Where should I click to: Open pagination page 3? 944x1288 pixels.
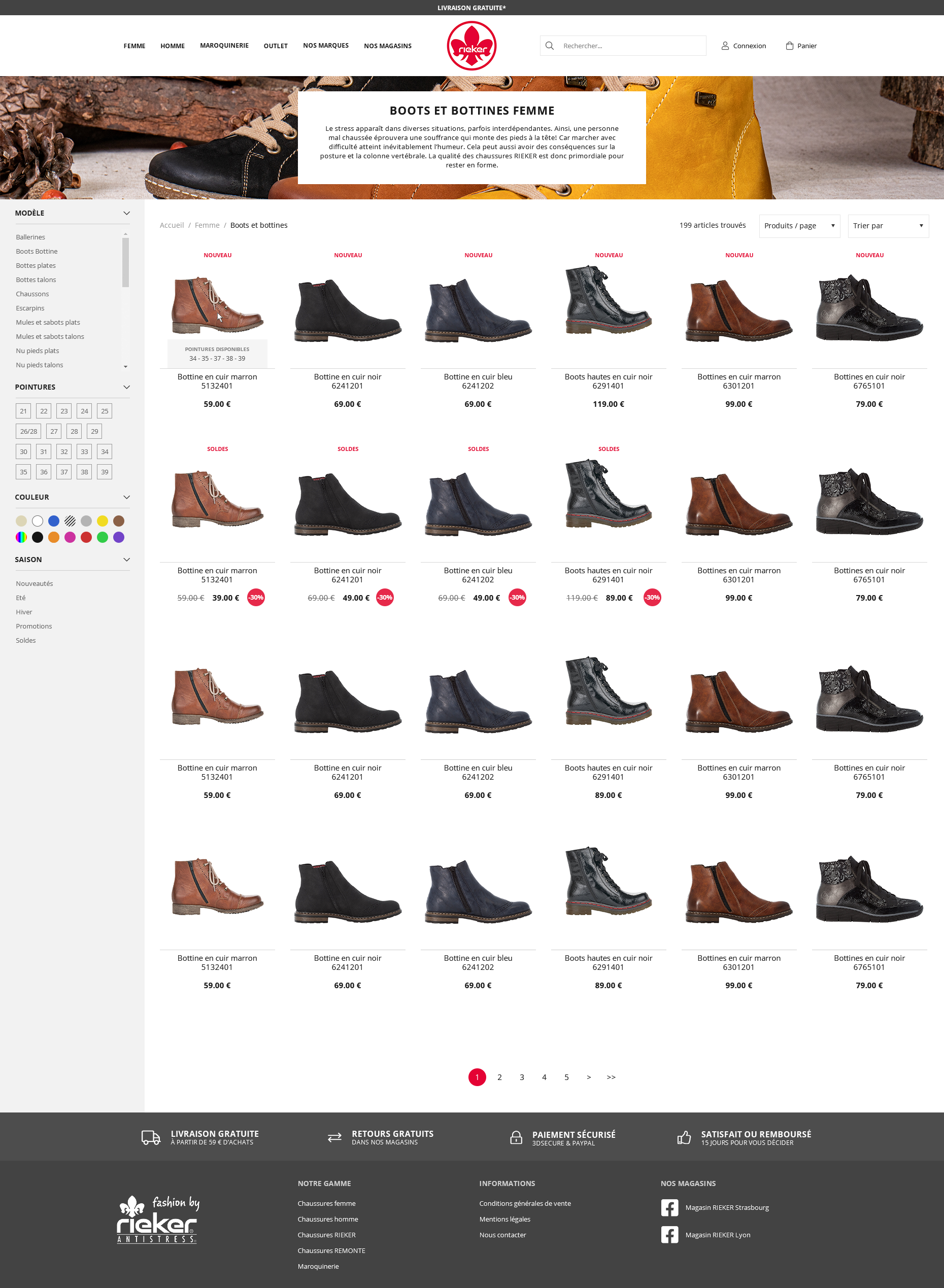click(522, 1076)
